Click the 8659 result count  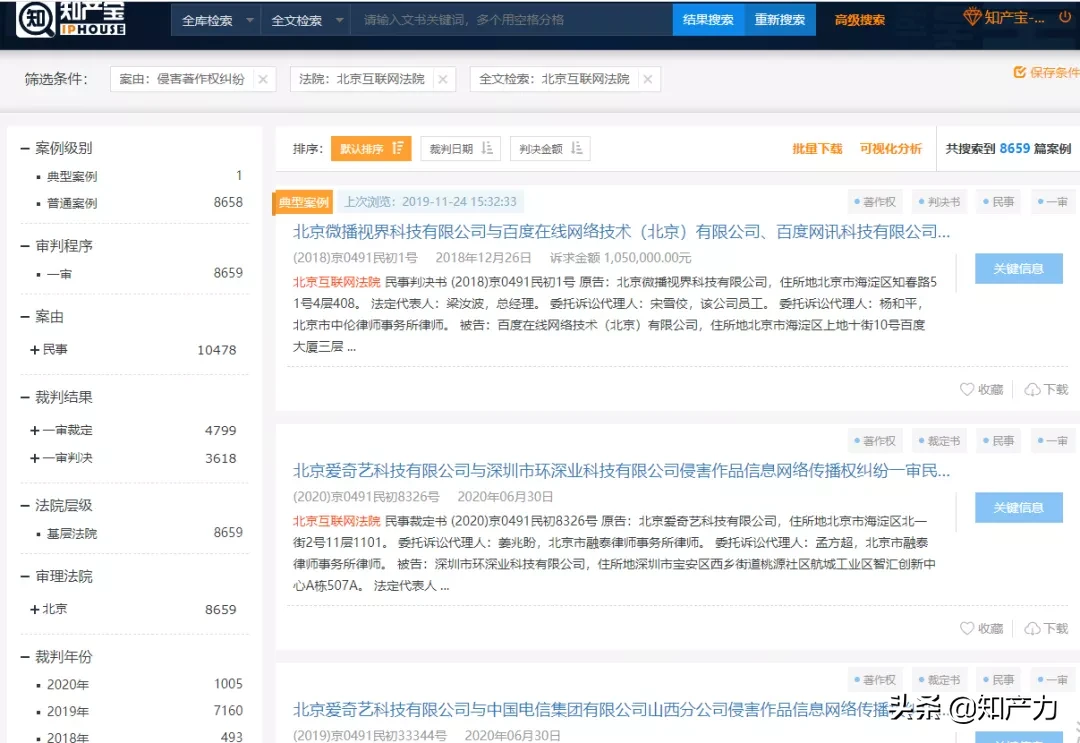click(x=1015, y=149)
